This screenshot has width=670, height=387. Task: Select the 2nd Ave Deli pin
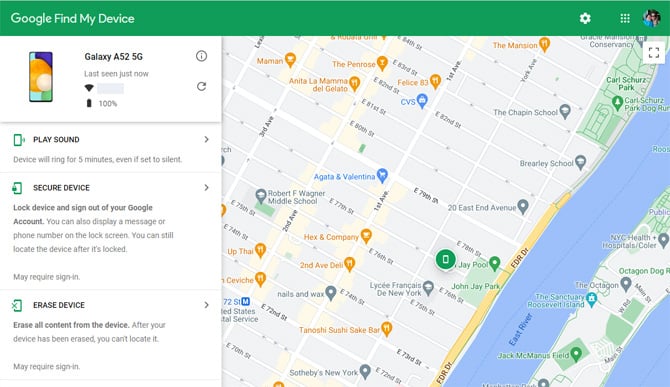[x=350, y=264]
